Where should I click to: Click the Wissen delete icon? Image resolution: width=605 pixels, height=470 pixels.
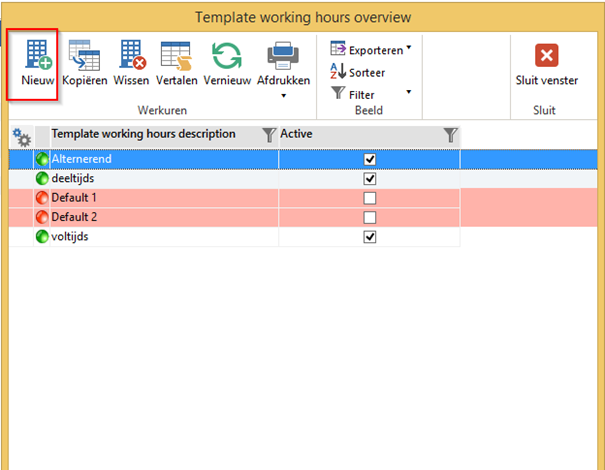[131, 56]
